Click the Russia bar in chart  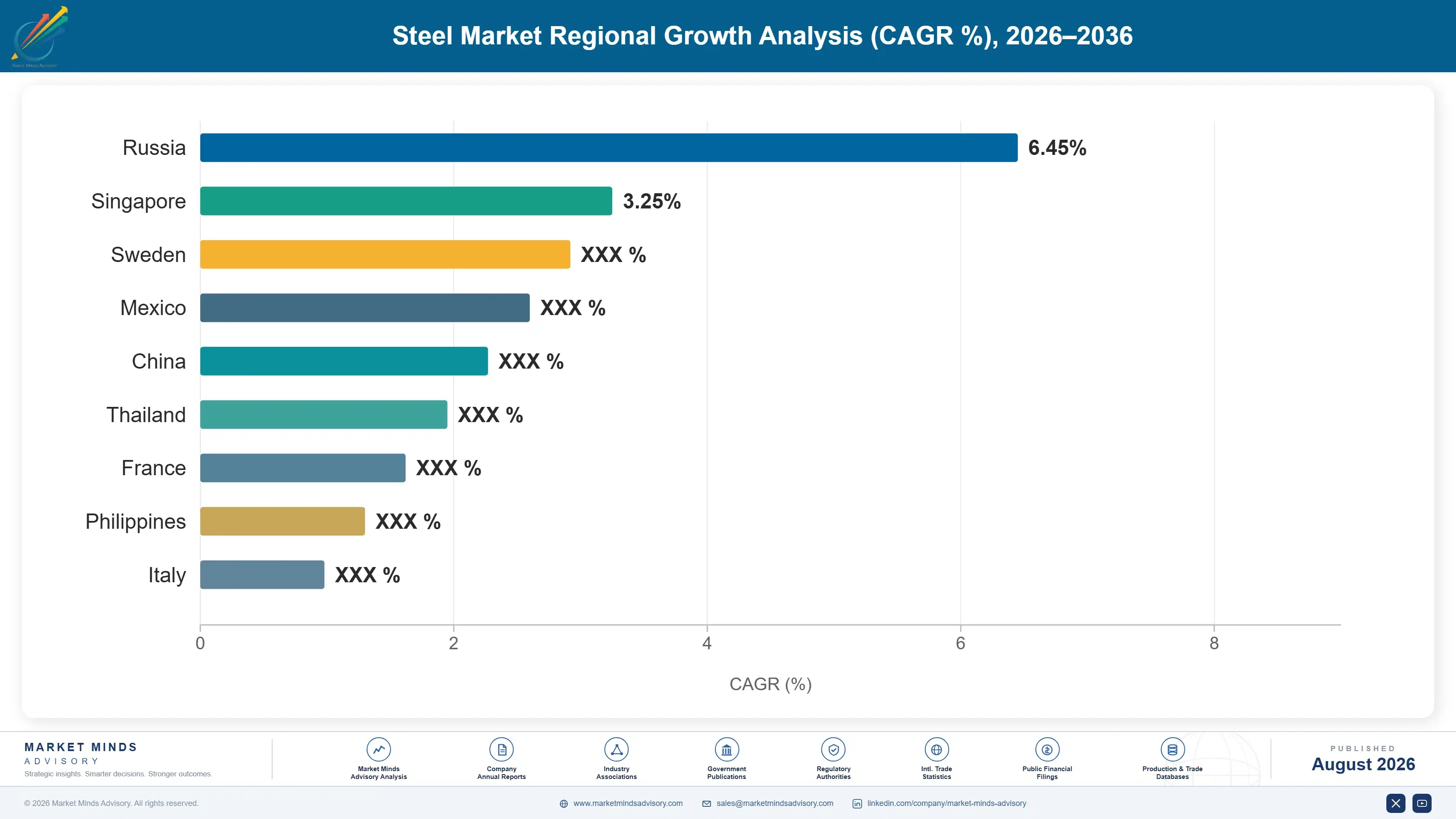(x=609, y=148)
